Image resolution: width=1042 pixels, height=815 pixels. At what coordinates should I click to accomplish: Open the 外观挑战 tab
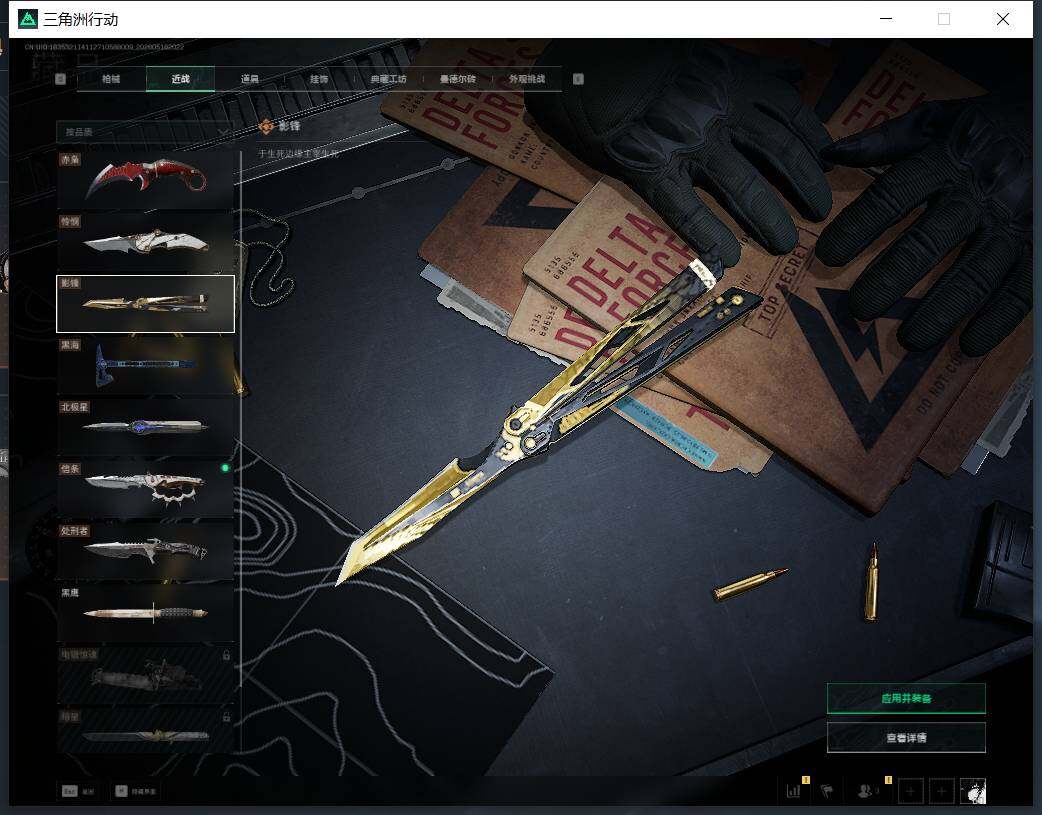pyautogui.click(x=527, y=79)
